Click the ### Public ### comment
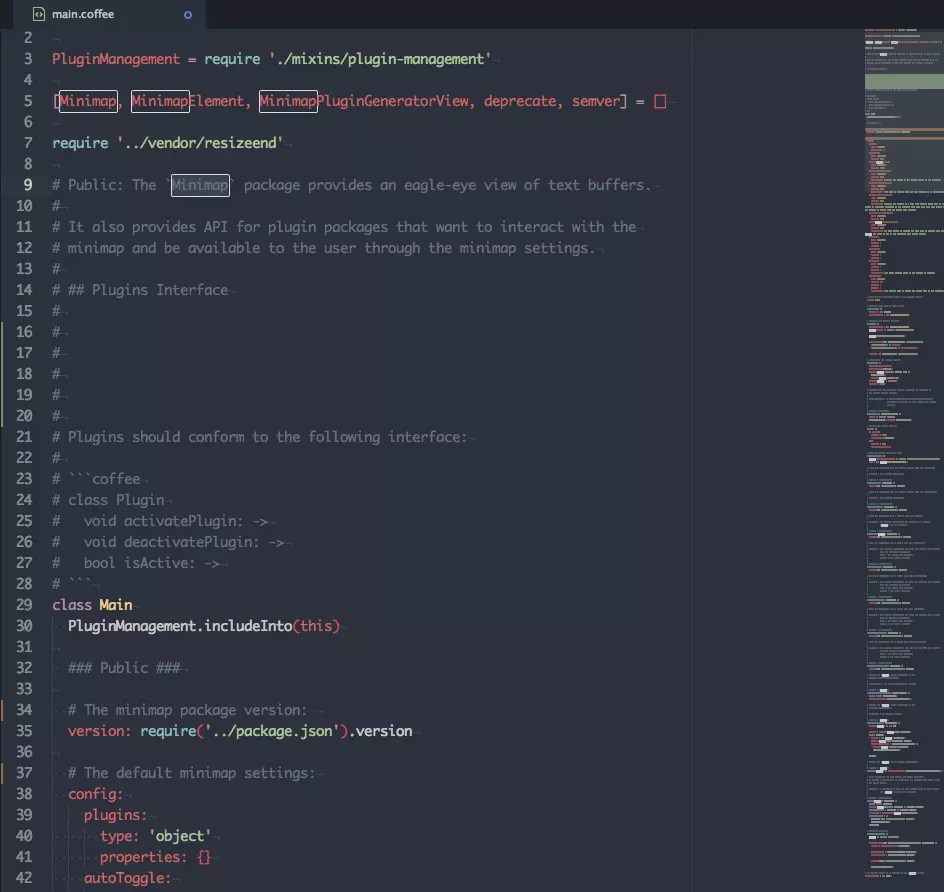Screen dimensions: 944x892 pos(123,668)
